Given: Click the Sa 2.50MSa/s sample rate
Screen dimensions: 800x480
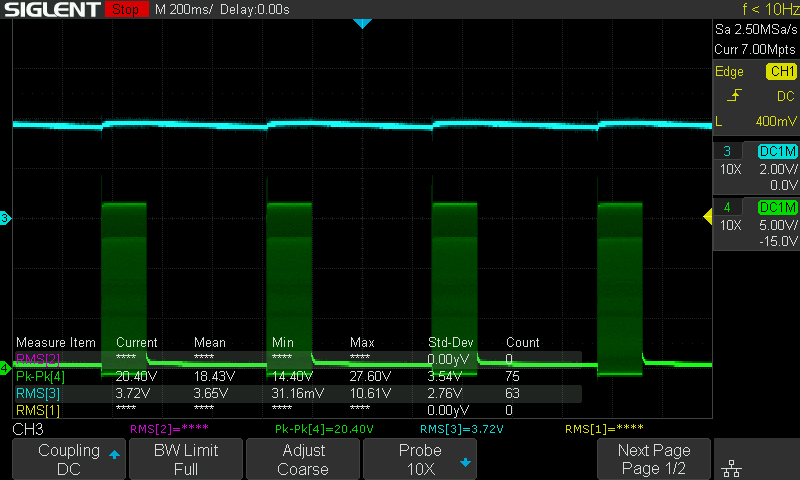Looking at the screenshot, I should coord(756,30).
